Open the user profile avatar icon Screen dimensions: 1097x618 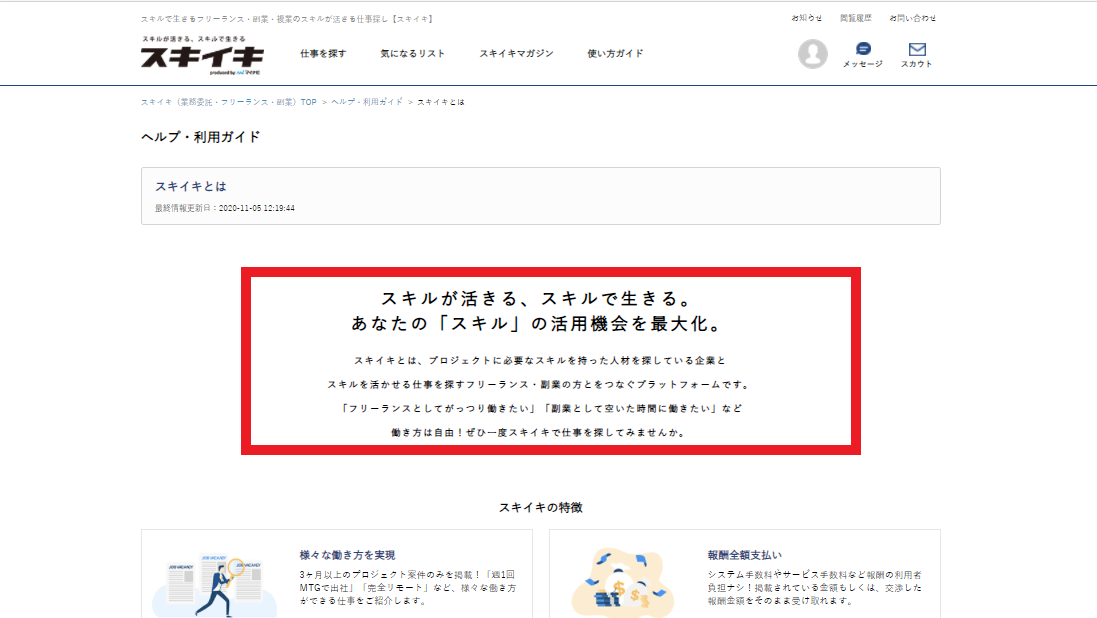(x=812, y=54)
